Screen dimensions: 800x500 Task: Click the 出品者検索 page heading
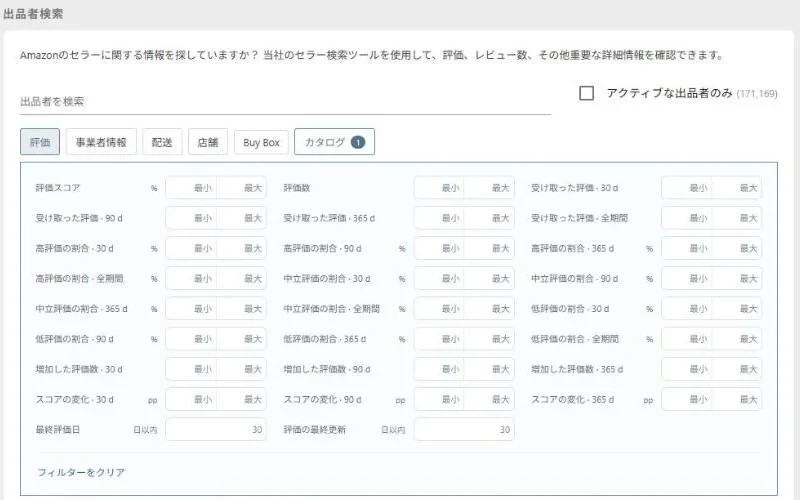pyautogui.click(x=33, y=14)
